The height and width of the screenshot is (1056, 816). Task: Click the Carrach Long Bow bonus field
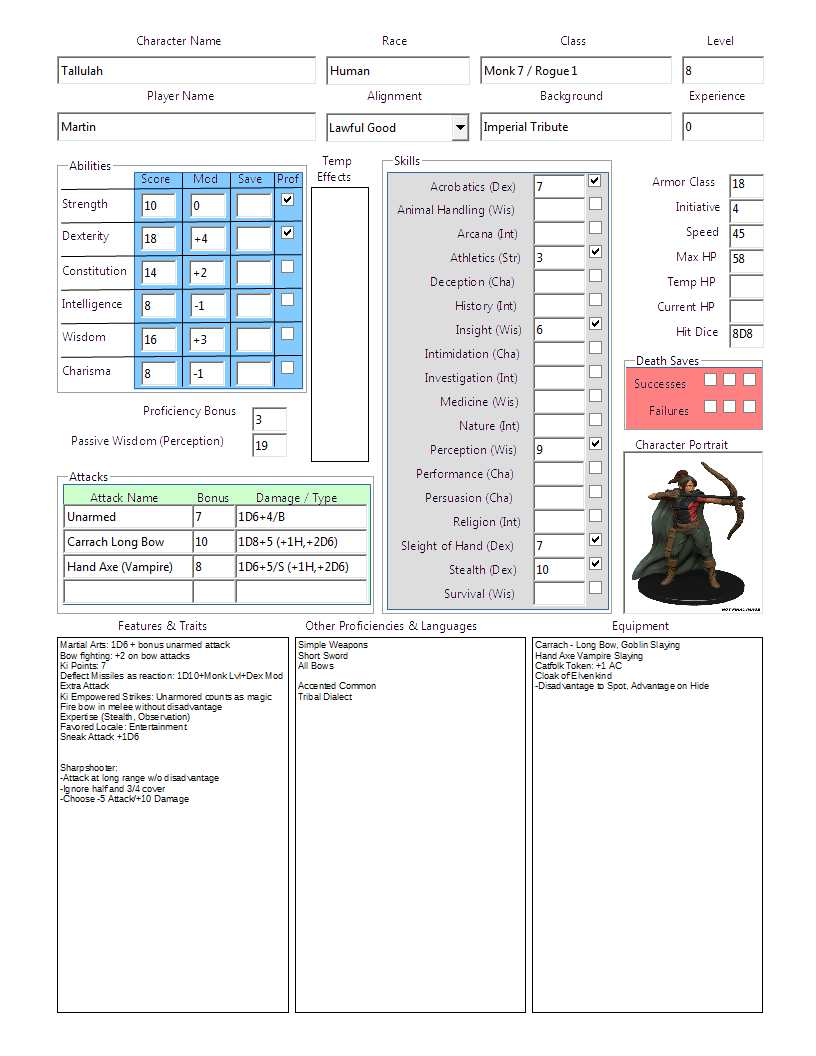point(214,541)
